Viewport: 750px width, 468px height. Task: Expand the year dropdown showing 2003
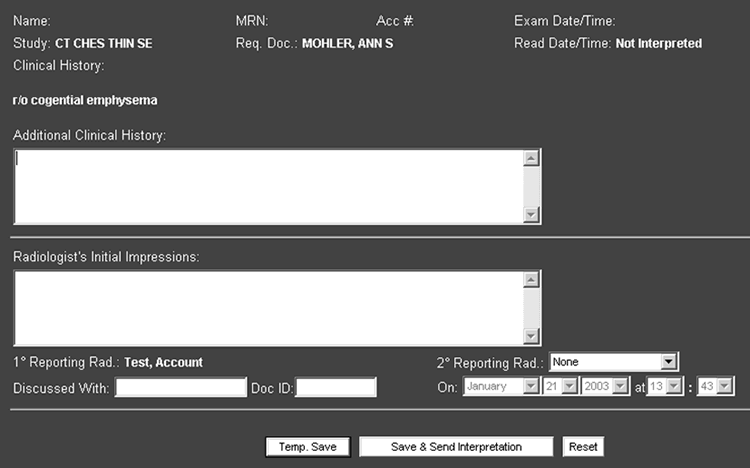(605, 386)
